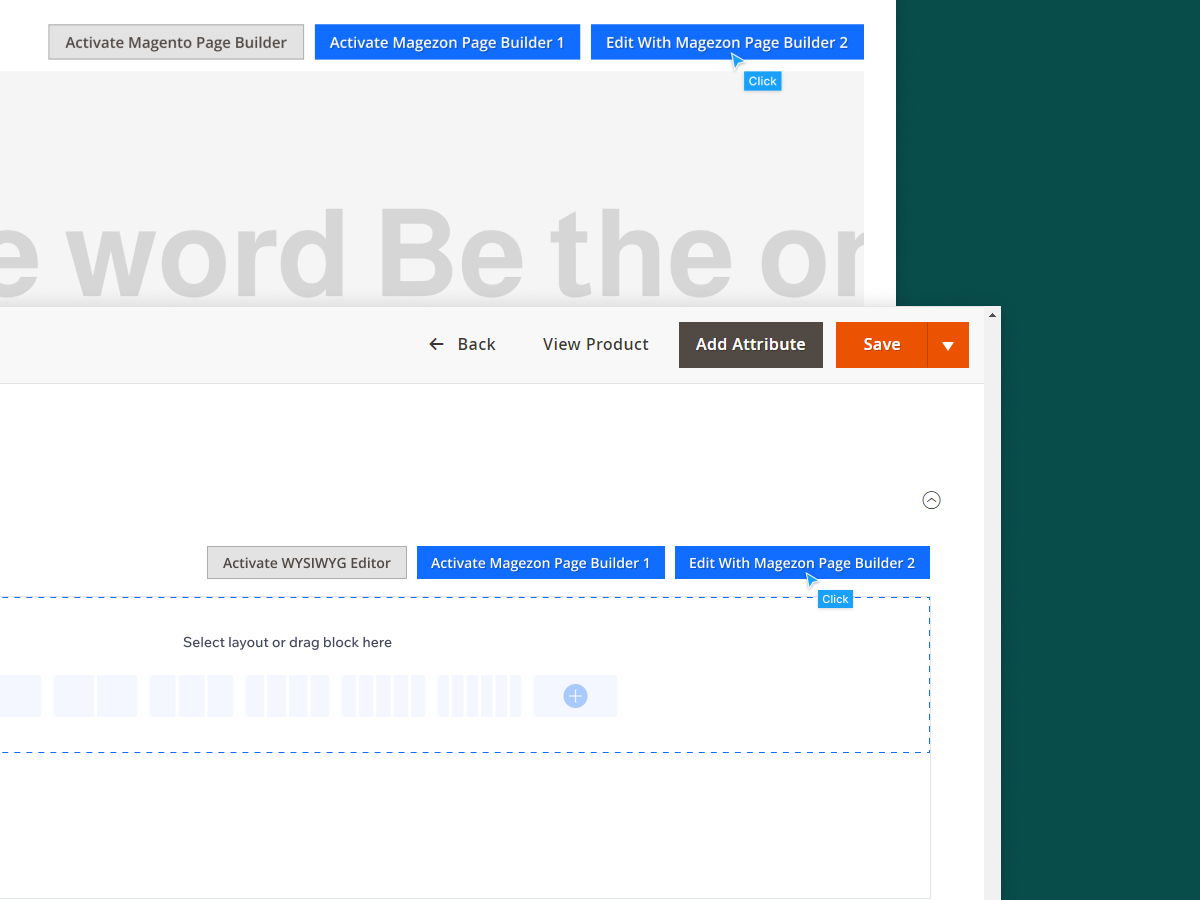The image size is (1200, 900).
Task: Click Edit With Magezon Page Builder 2 beside Magento
Action: point(727,43)
